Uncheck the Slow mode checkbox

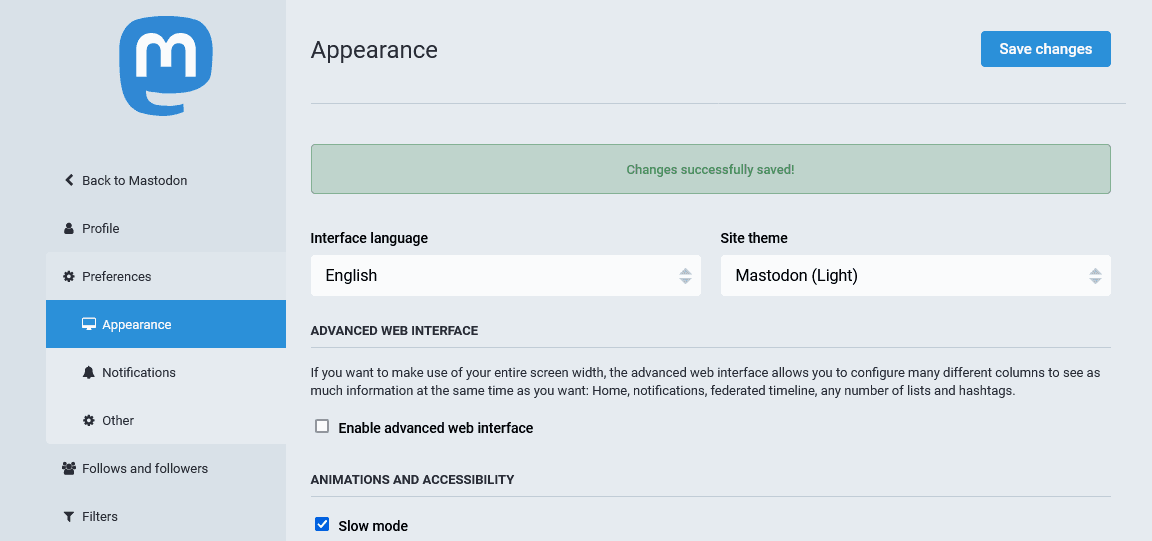pos(322,524)
